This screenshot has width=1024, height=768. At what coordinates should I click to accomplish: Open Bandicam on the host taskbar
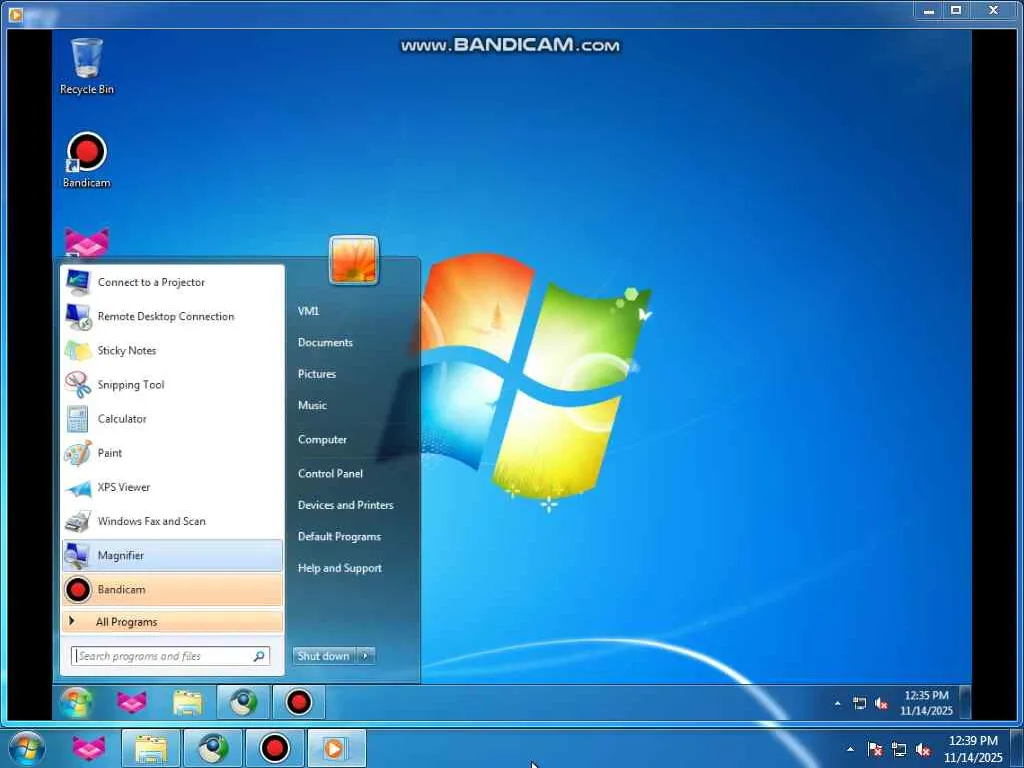click(x=274, y=748)
